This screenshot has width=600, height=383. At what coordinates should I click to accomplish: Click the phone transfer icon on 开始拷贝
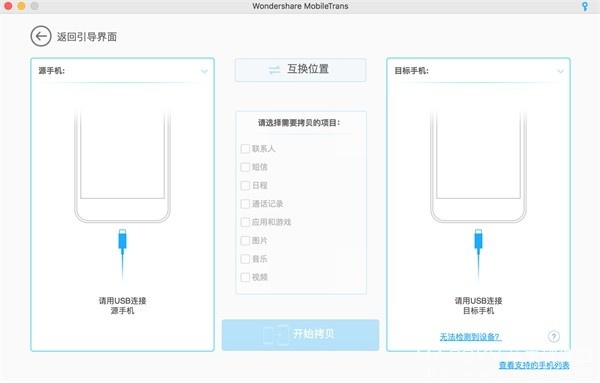pos(276,334)
